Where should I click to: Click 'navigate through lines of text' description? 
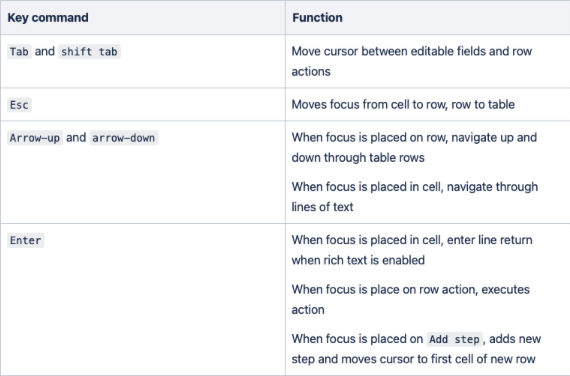pos(414,197)
